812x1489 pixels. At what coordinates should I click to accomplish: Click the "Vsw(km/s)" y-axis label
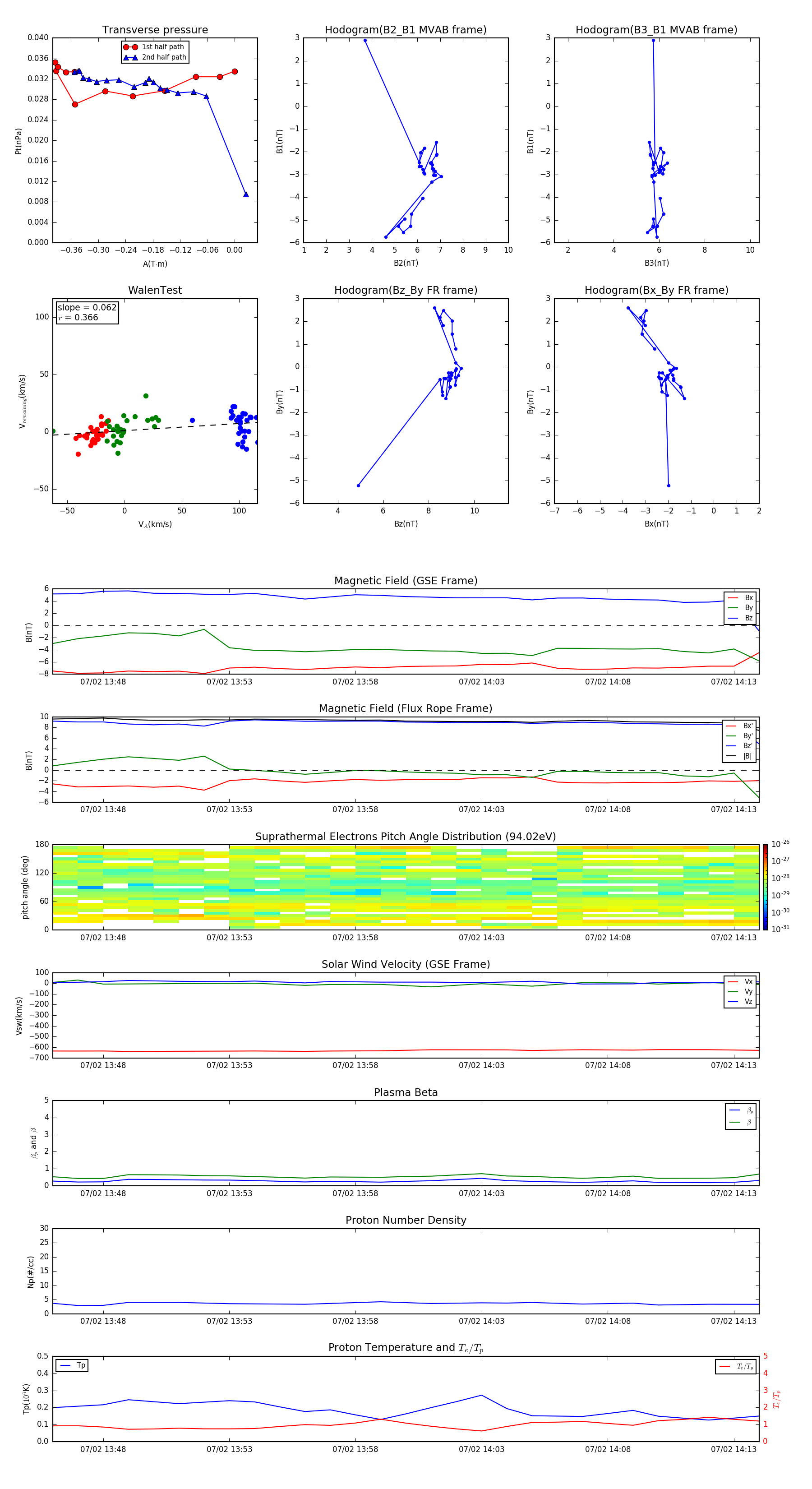click(18, 1016)
